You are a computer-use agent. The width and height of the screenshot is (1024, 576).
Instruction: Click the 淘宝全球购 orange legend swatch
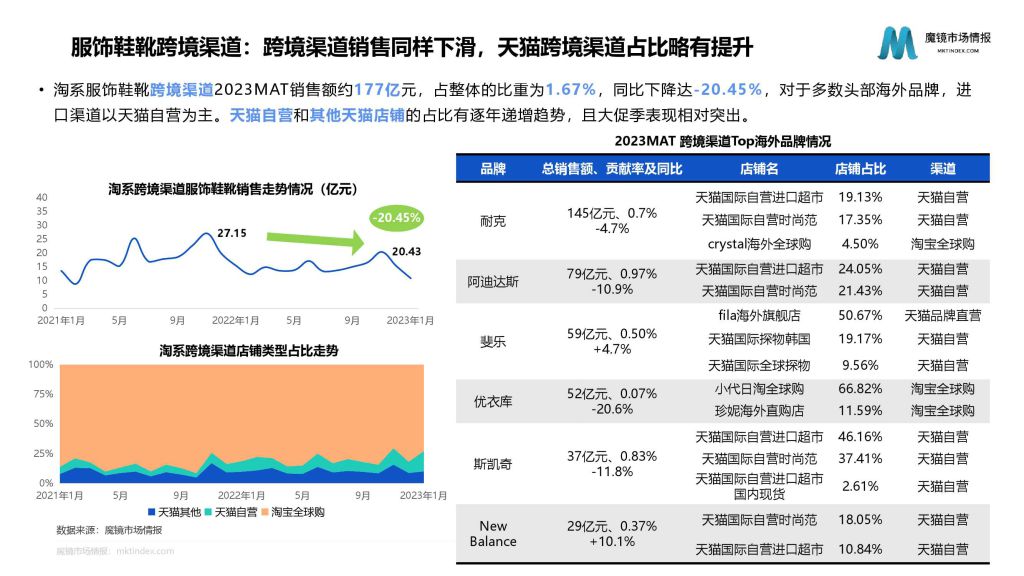coord(265,513)
